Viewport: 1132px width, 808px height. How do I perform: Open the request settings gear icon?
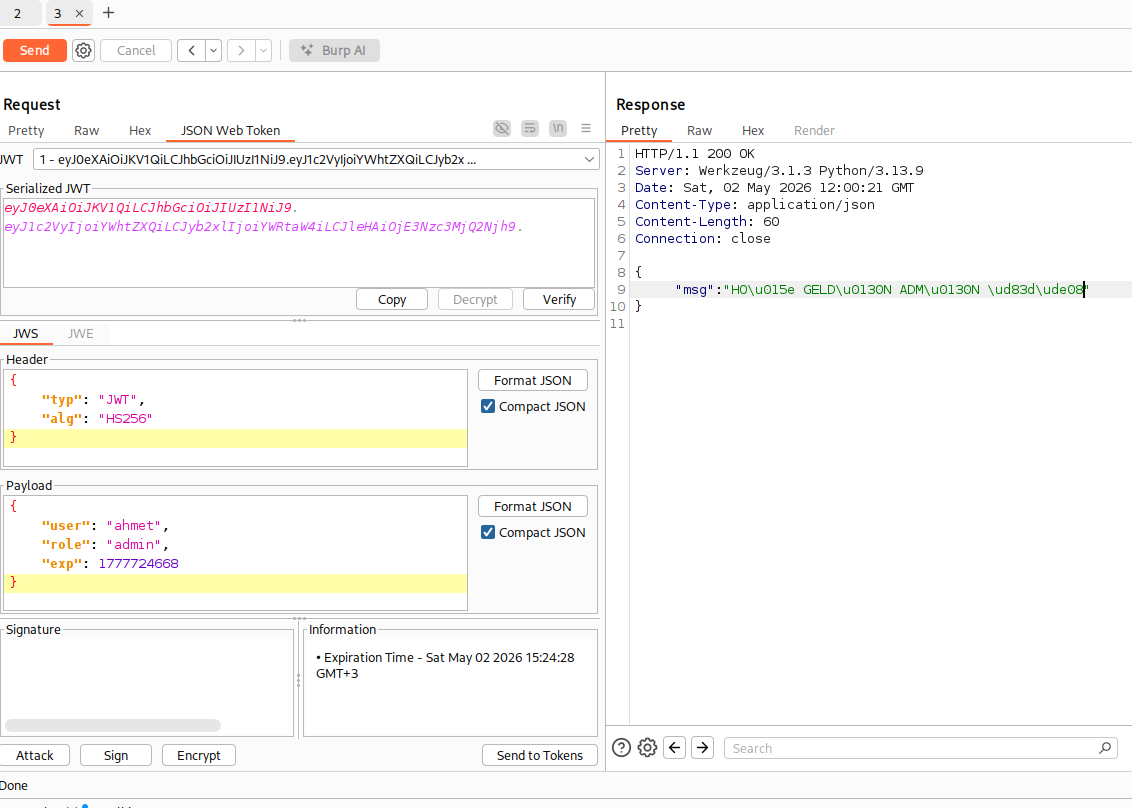84,51
